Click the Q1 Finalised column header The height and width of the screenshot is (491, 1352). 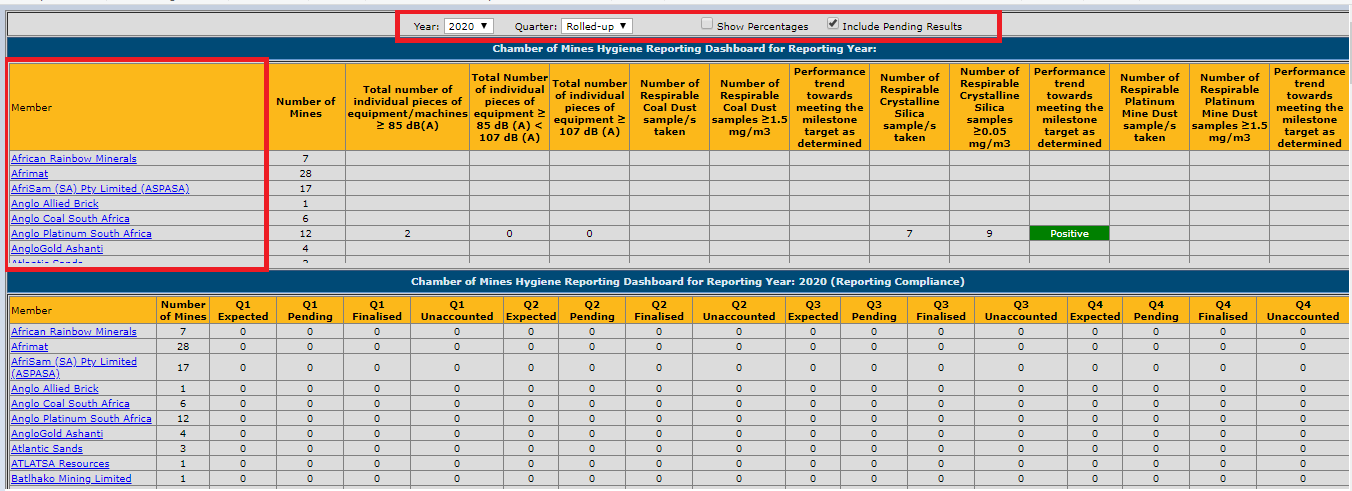point(377,310)
